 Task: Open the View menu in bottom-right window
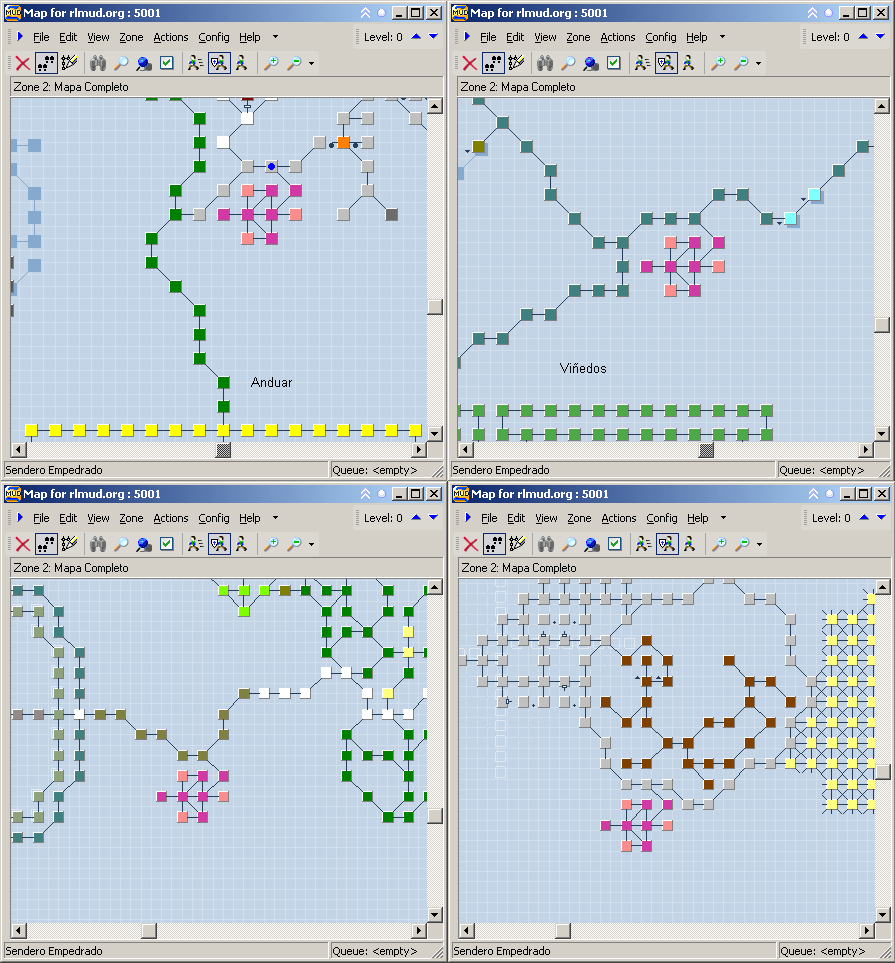click(546, 518)
